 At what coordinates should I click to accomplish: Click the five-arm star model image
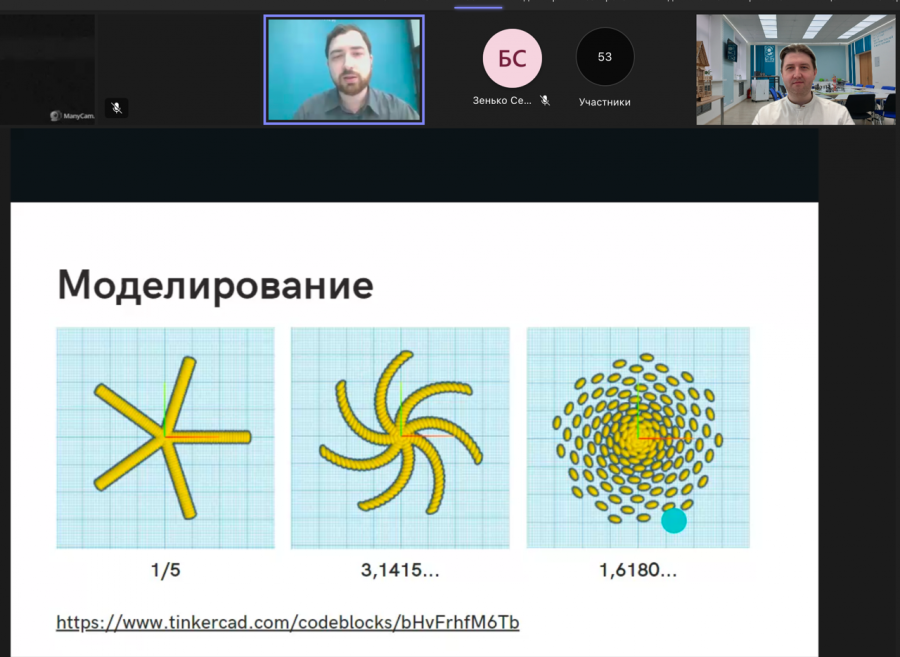click(165, 438)
